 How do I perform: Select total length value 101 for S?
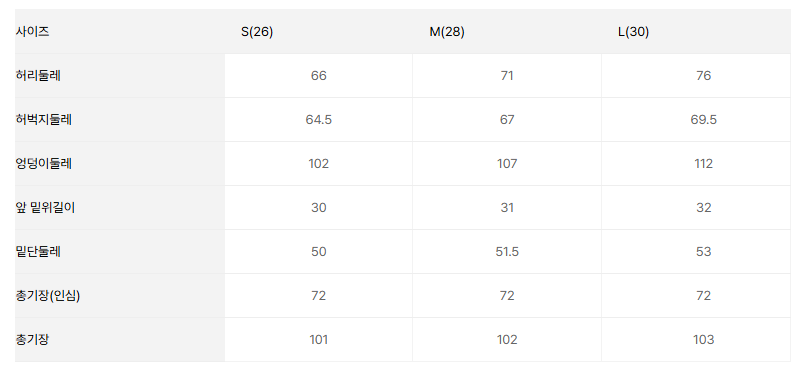[x=319, y=339]
